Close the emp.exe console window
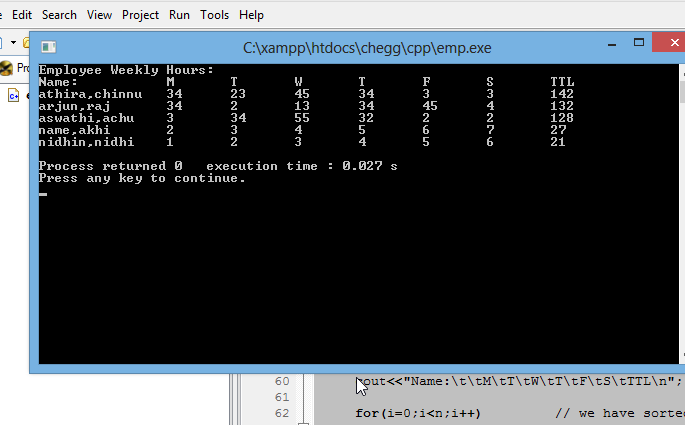Image resolution: width=685 pixels, height=425 pixels. pyautogui.click(x=670, y=42)
